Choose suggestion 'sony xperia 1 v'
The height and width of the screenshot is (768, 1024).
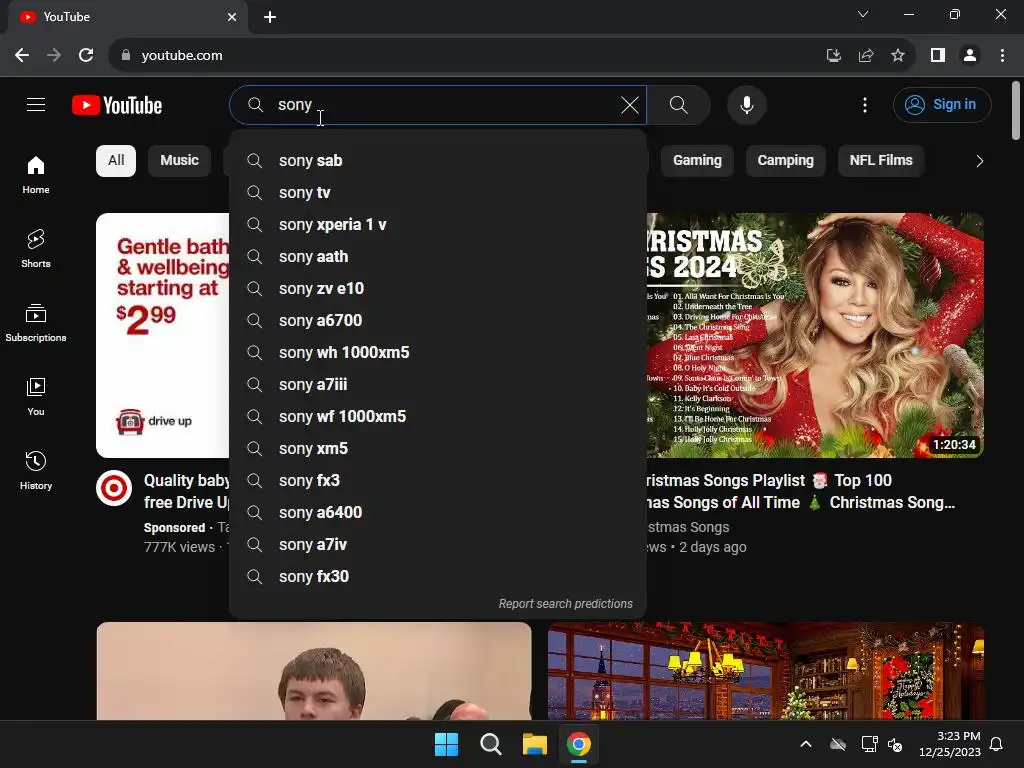[438, 225]
